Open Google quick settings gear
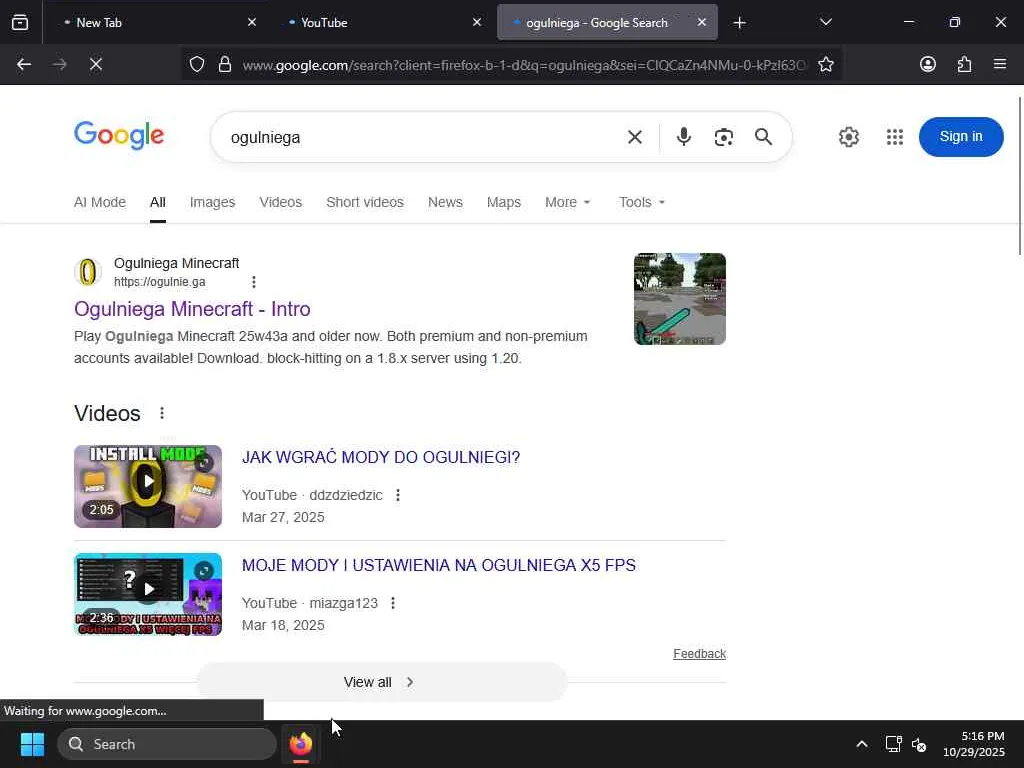The width and height of the screenshot is (1024, 768). pyautogui.click(x=848, y=137)
